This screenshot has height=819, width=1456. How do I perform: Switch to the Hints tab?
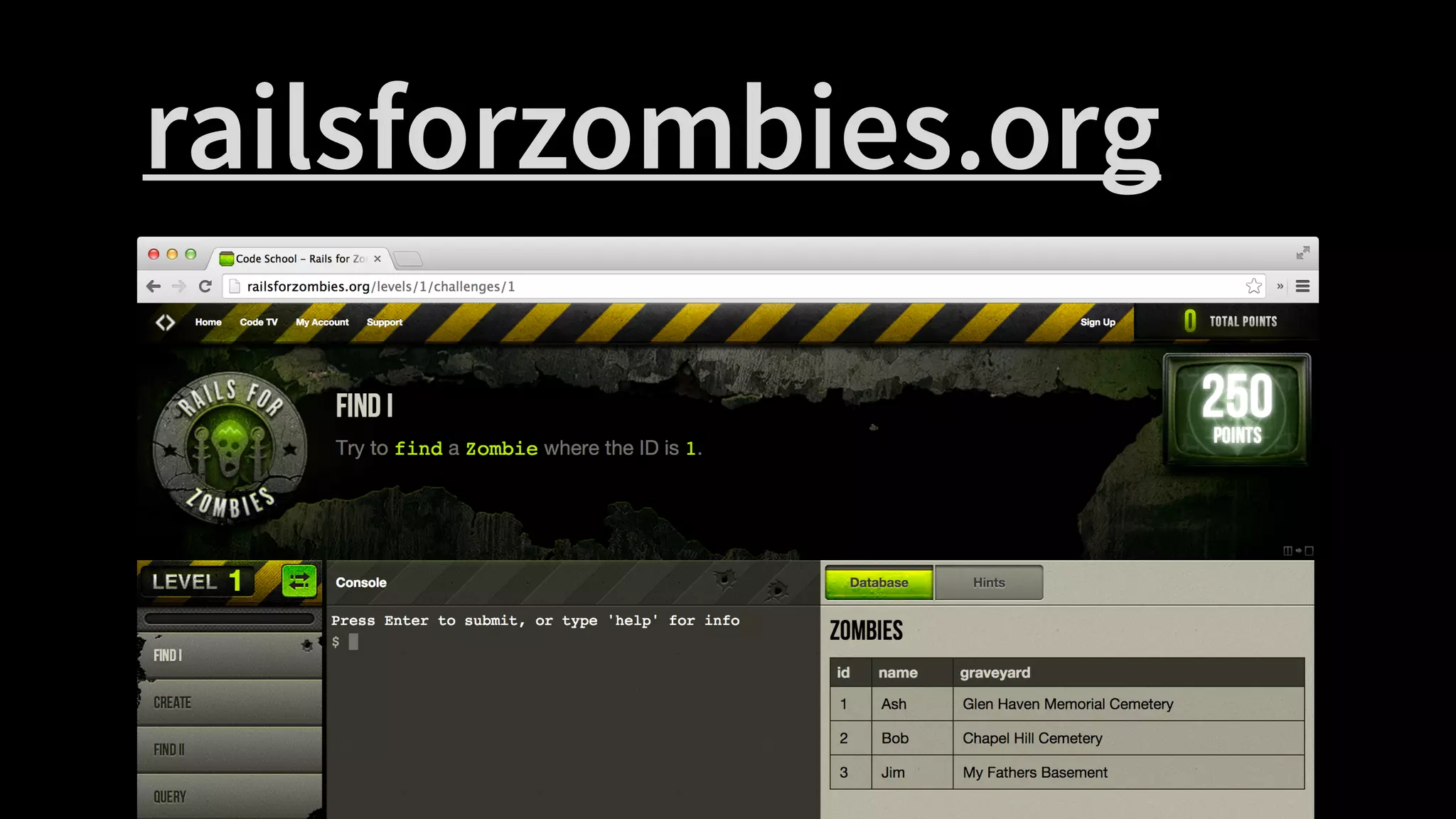[x=988, y=583]
